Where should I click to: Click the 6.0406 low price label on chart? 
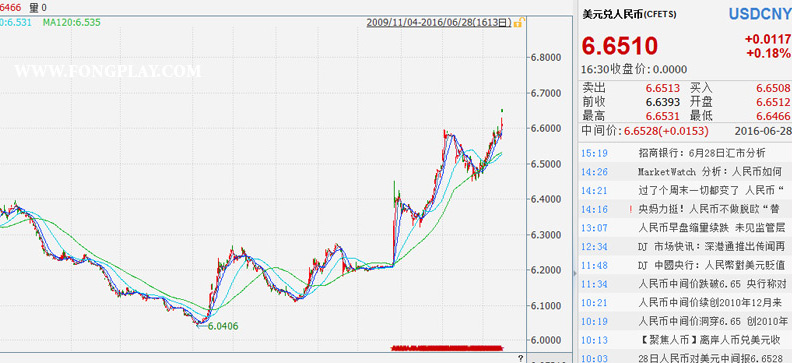point(222,326)
